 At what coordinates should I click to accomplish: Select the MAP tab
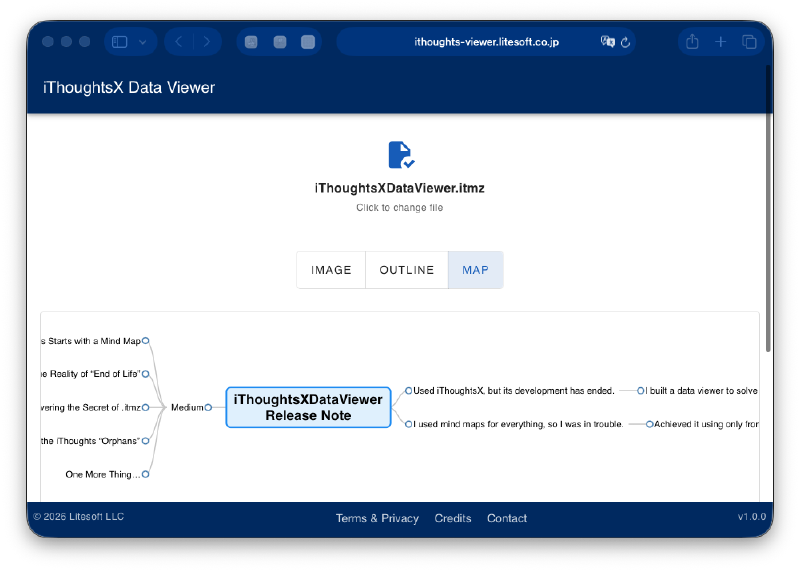pos(476,270)
